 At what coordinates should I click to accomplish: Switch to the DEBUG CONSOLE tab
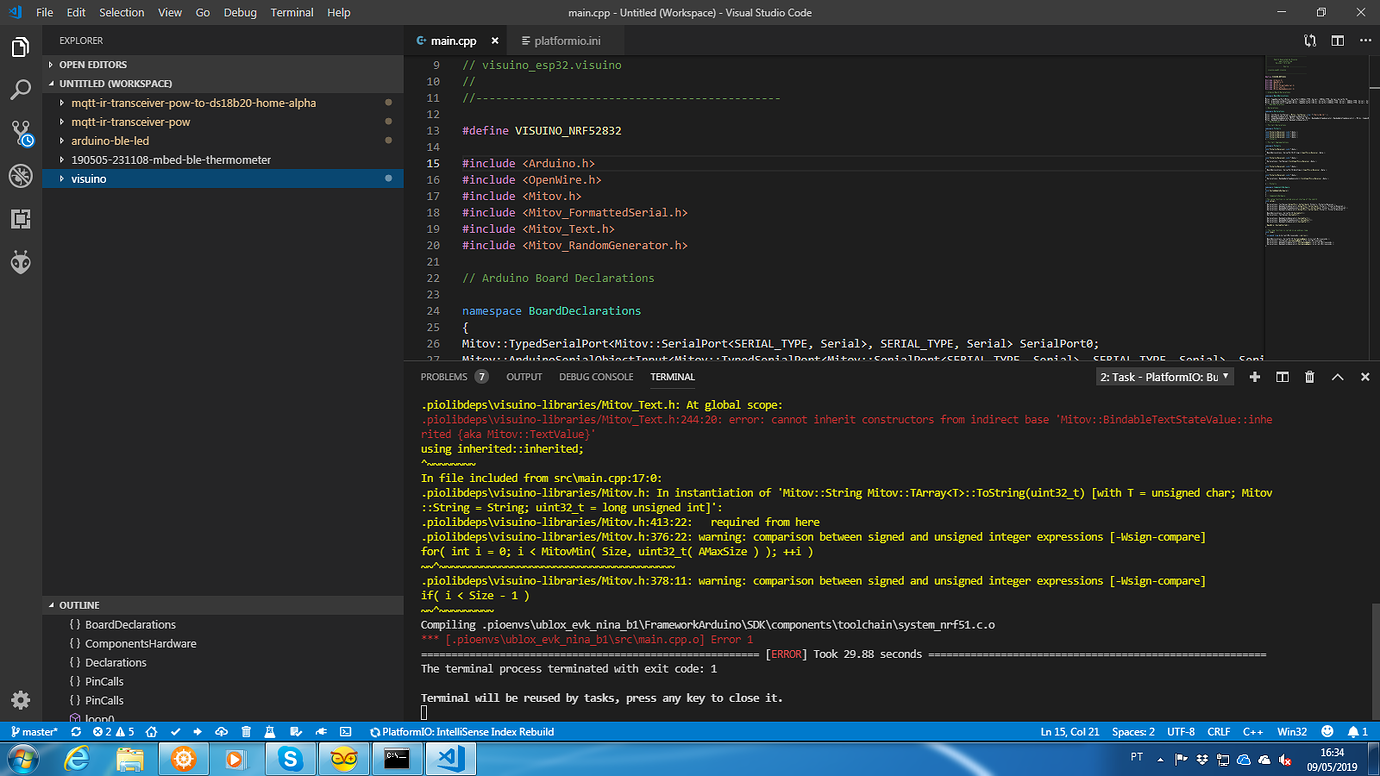point(596,377)
